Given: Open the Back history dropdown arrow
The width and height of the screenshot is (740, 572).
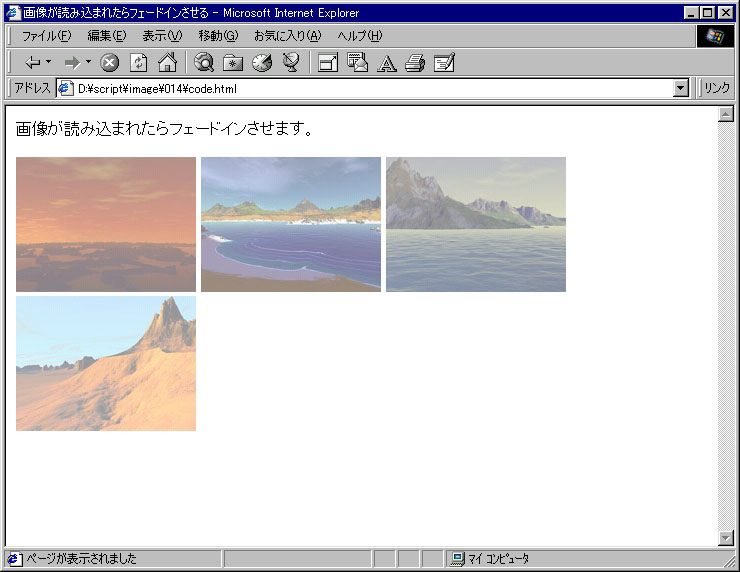Looking at the screenshot, I should (48, 62).
